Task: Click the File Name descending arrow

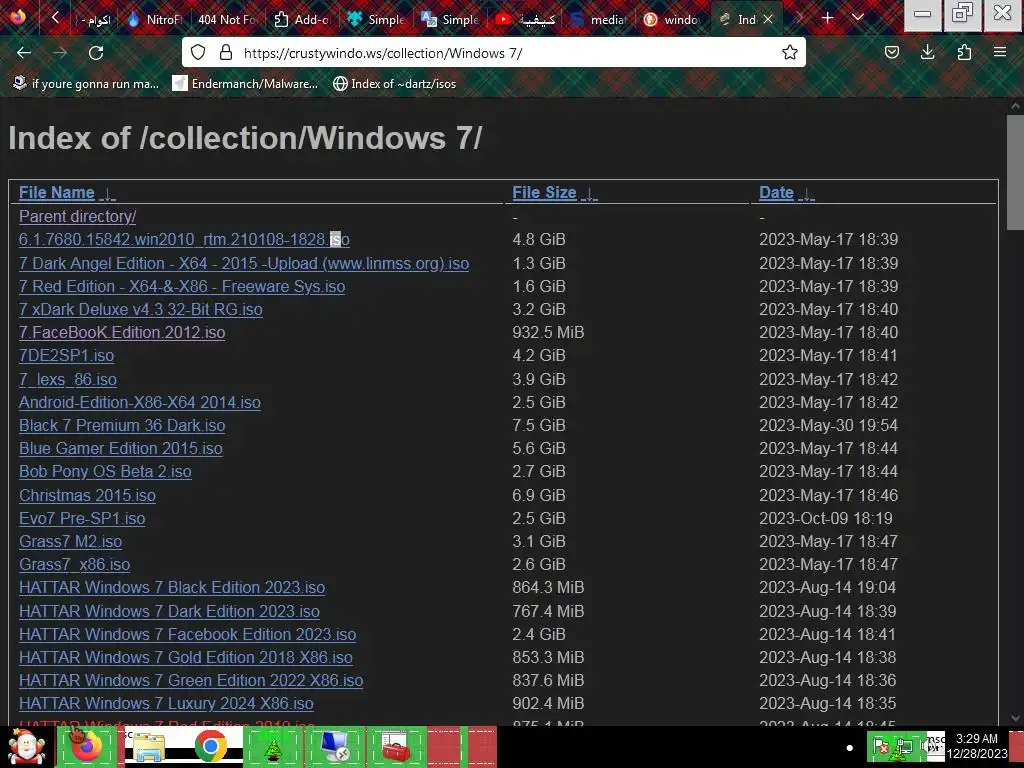Action: 108,194
